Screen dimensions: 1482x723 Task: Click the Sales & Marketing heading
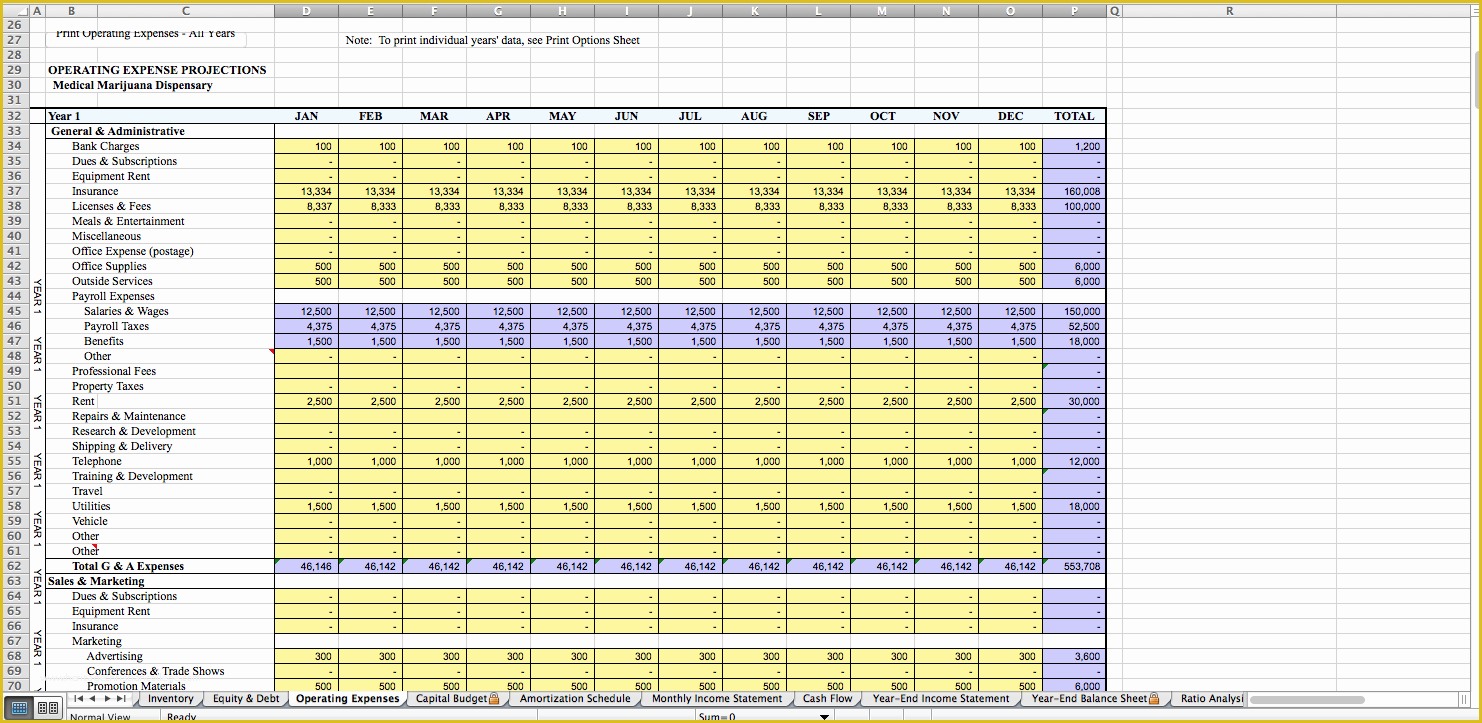pos(96,581)
